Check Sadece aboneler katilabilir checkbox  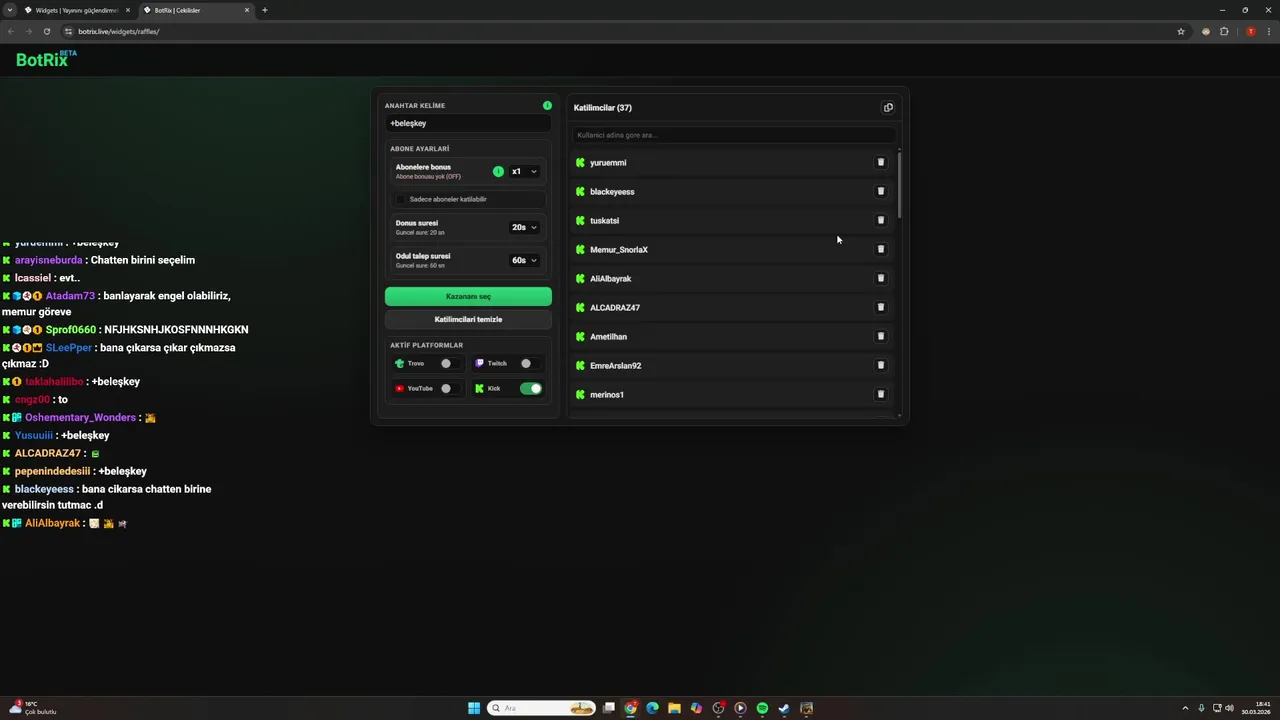[x=401, y=199]
